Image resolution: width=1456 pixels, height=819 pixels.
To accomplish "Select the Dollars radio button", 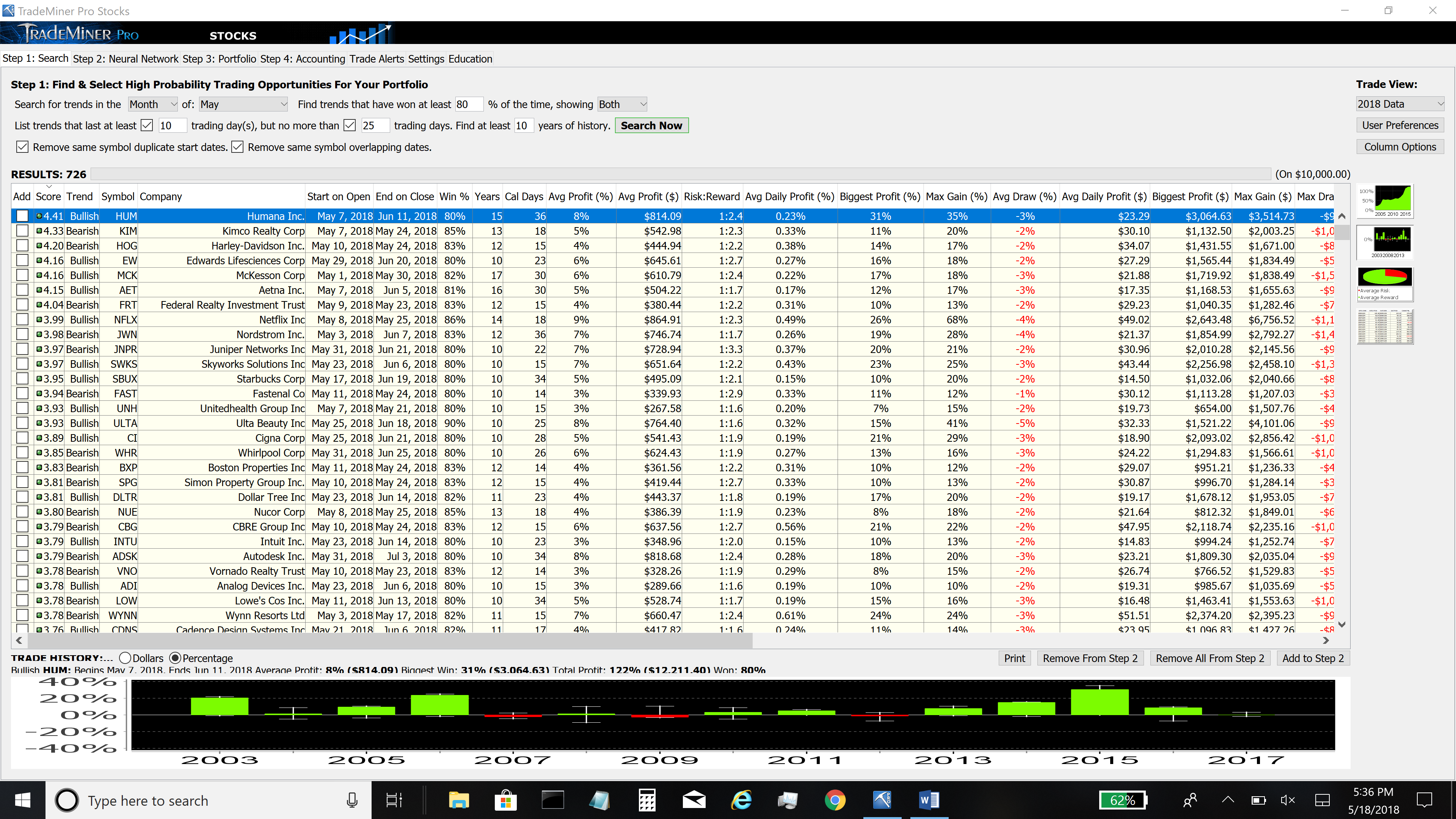I will pyautogui.click(x=126, y=658).
